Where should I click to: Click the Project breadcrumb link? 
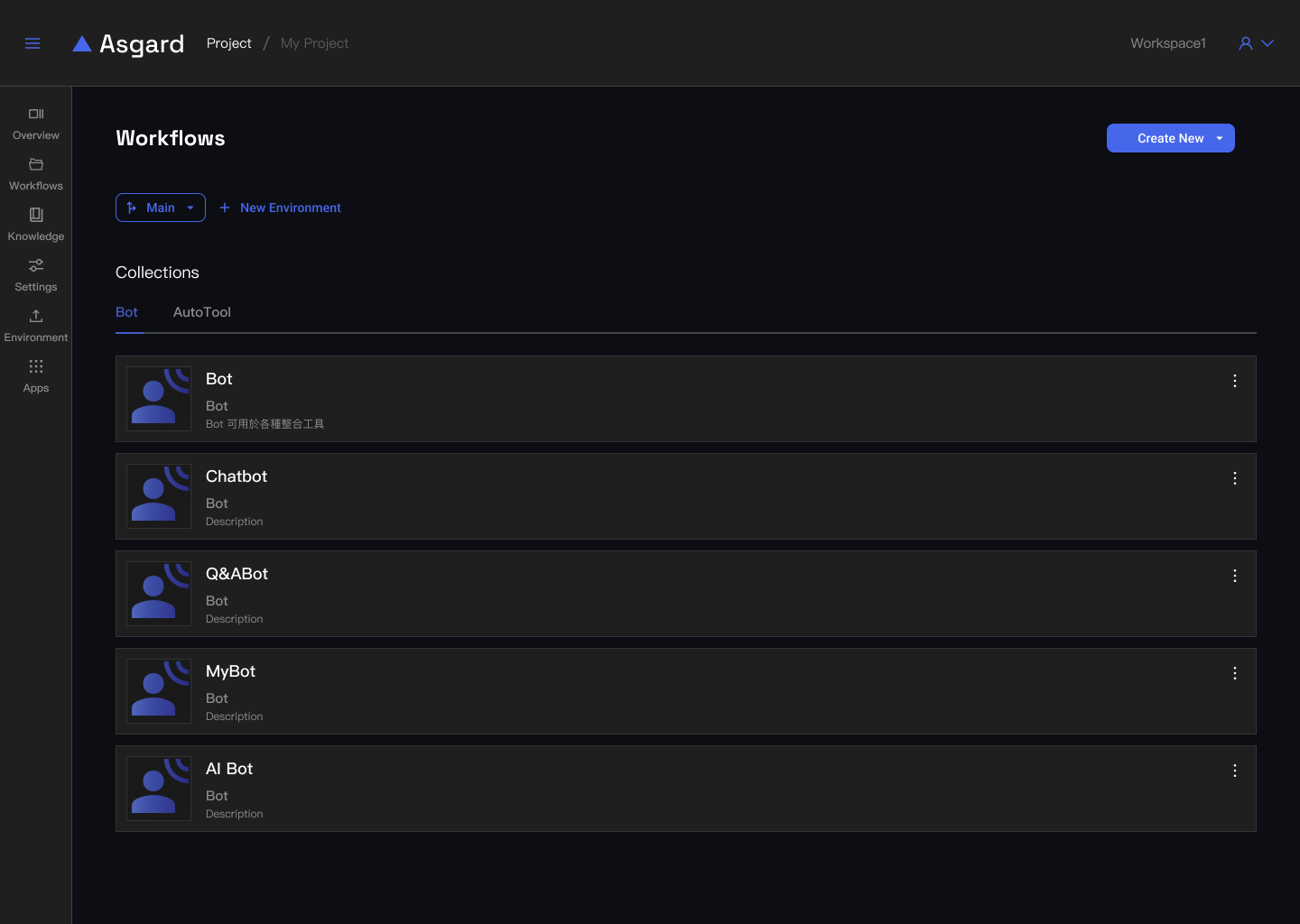click(x=229, y=43)
